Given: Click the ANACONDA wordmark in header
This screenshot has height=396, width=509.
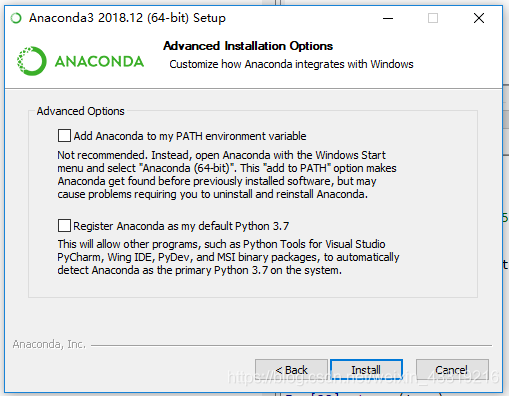Looking at the screenshot, I should 99,62.
